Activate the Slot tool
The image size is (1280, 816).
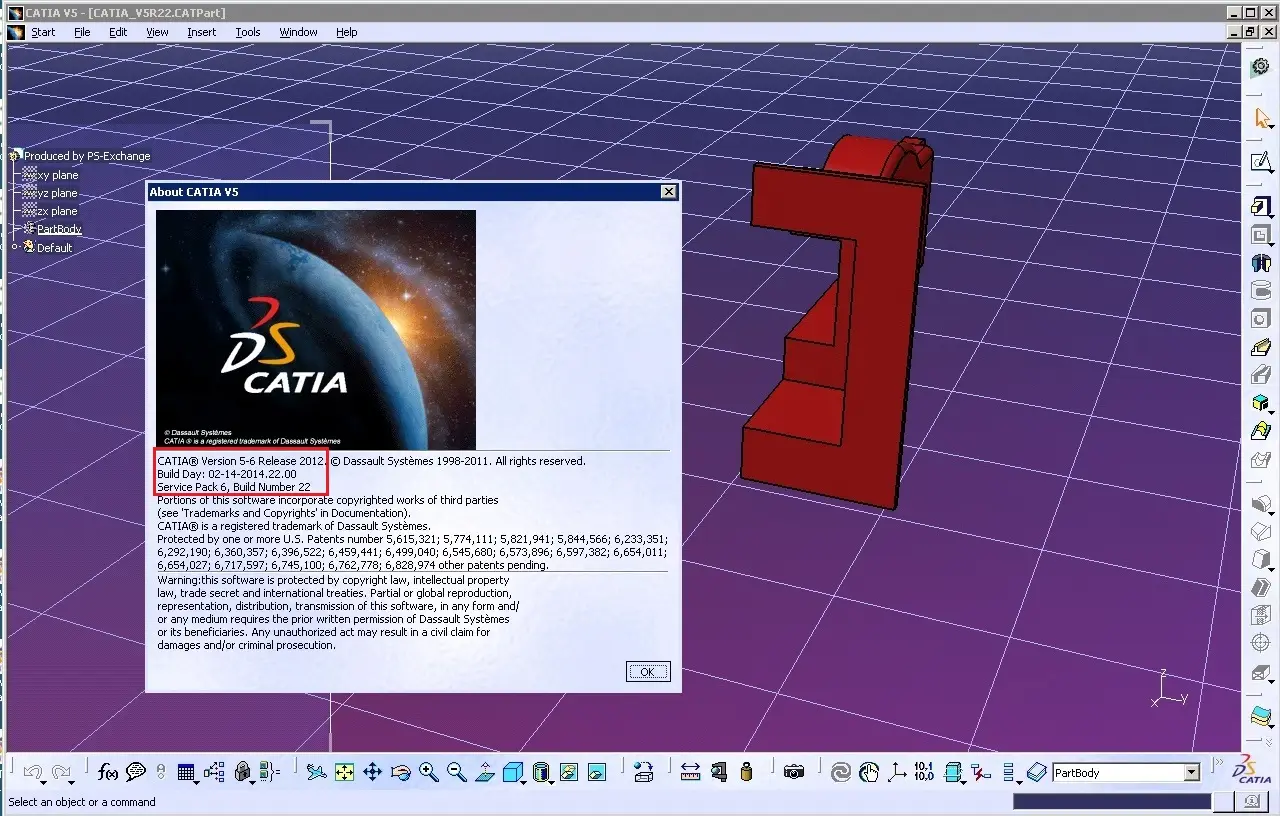click(1261, 375)
